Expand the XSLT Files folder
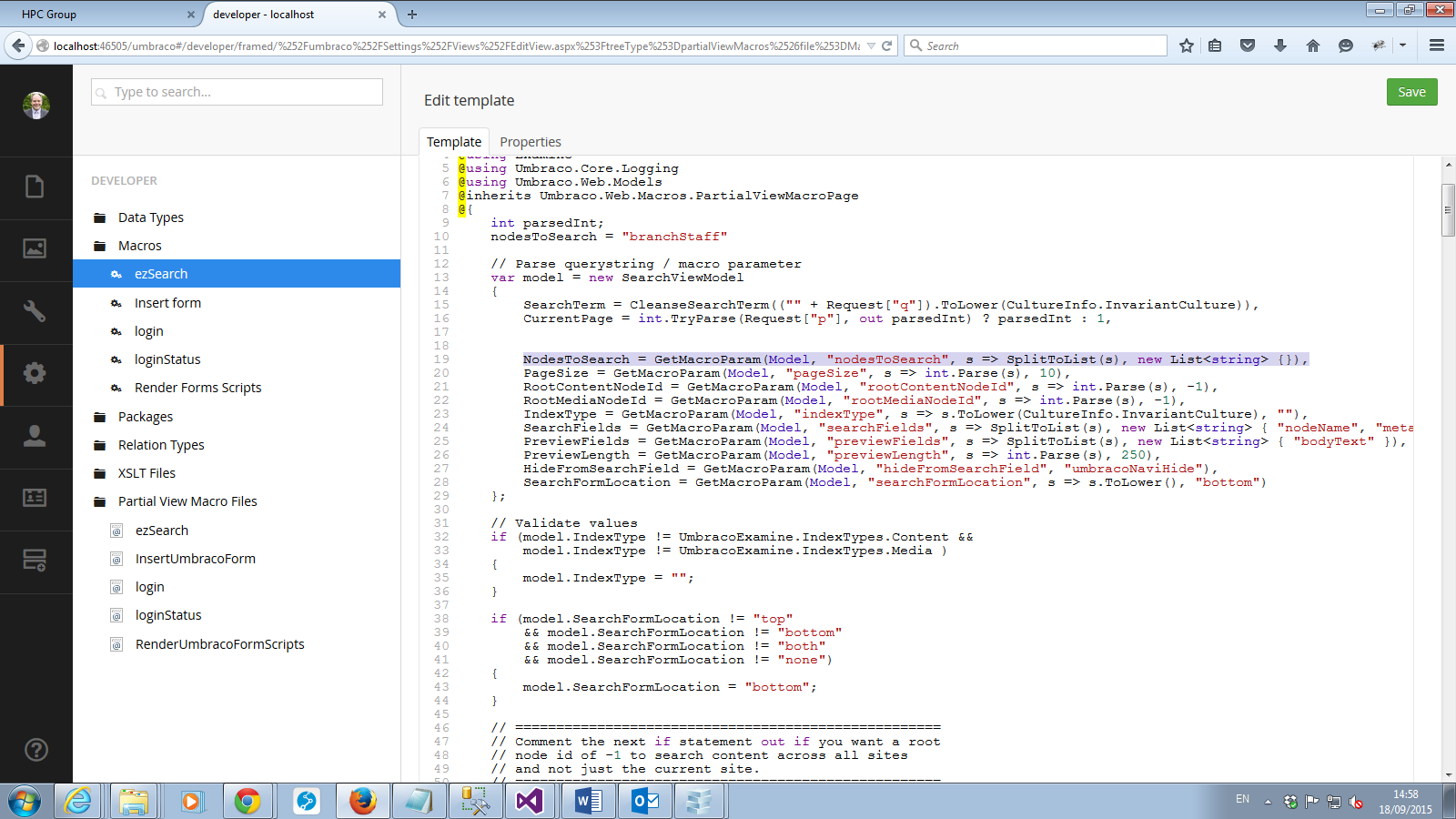The height and width of the screenshot is (819, 1456). click(147, 473)
